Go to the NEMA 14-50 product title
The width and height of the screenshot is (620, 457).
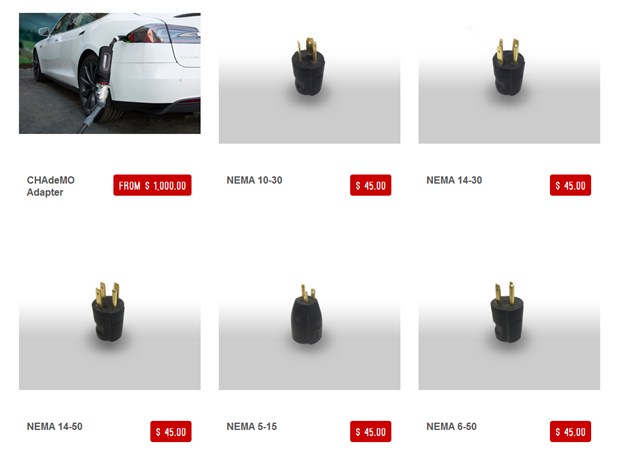tap(55, 427)
